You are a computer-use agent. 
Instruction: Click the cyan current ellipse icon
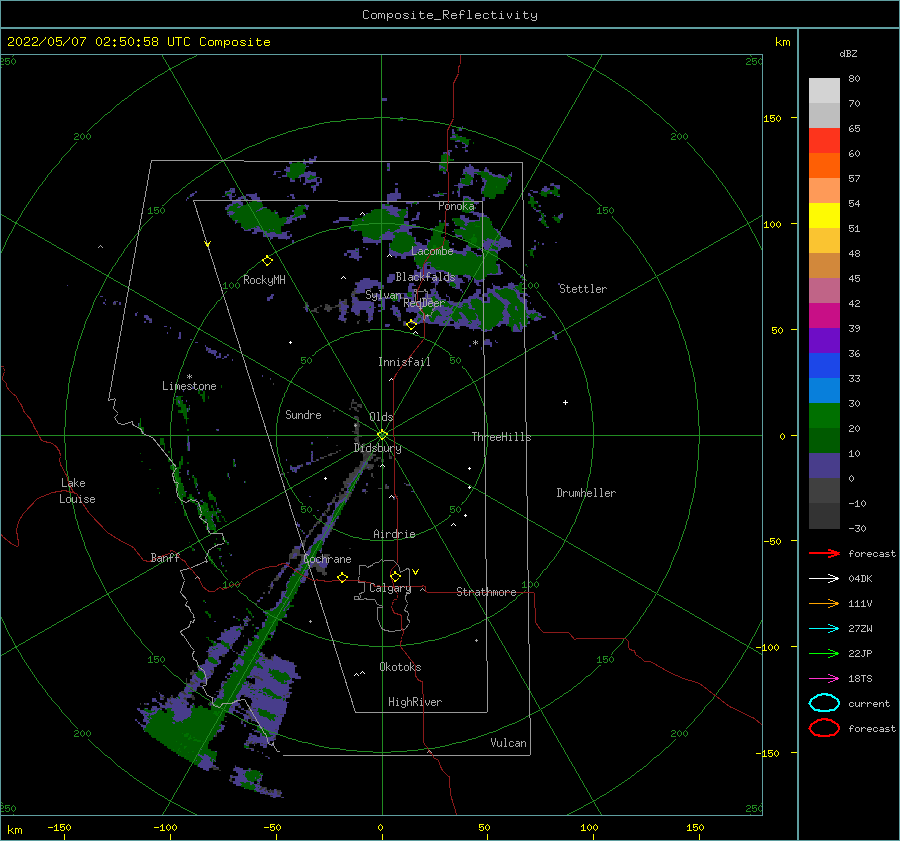tap(824, 703)
